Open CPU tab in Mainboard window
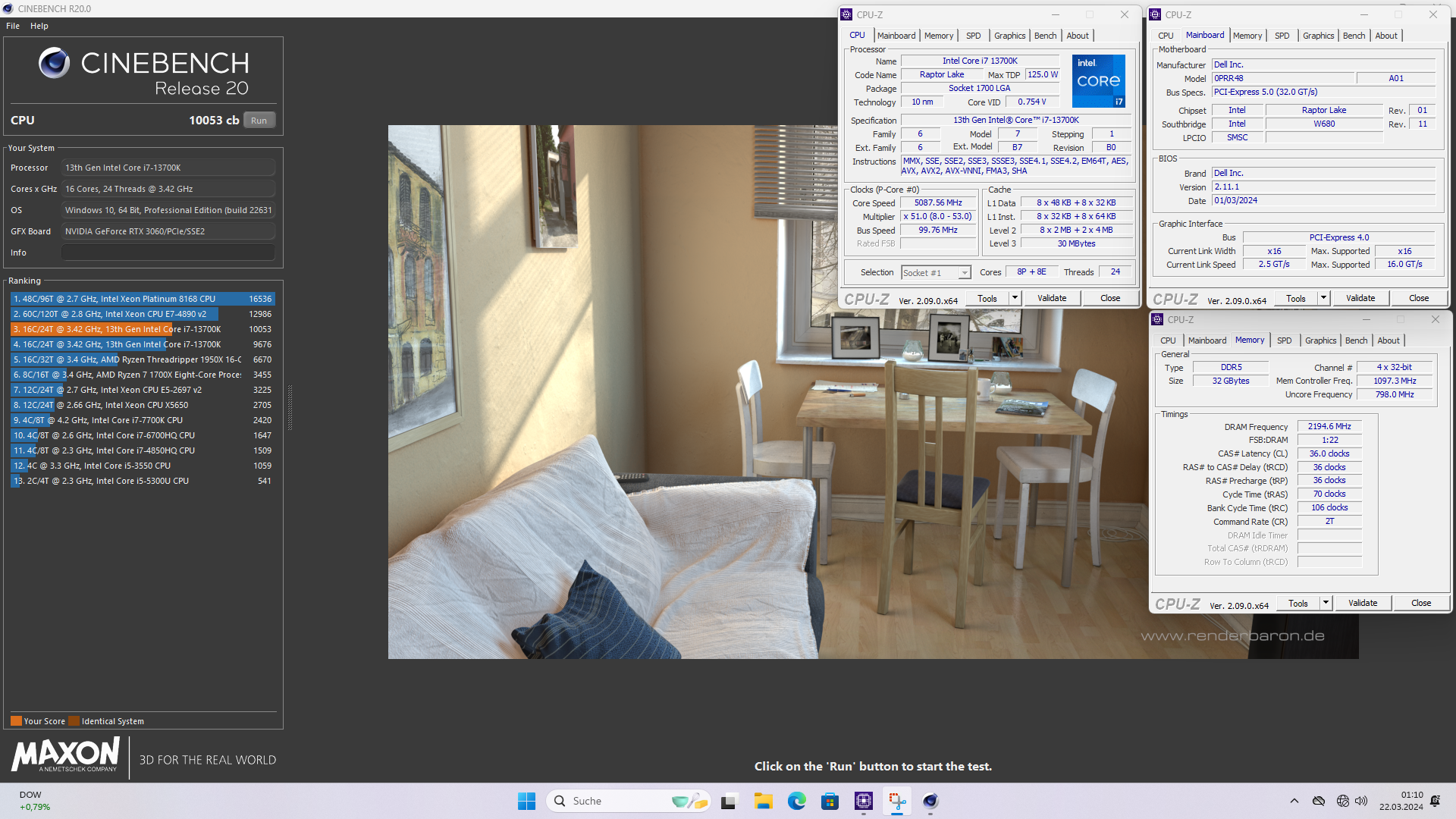Image resolution: width=1456 pixels, height=819 pixels. [1166, 36]
